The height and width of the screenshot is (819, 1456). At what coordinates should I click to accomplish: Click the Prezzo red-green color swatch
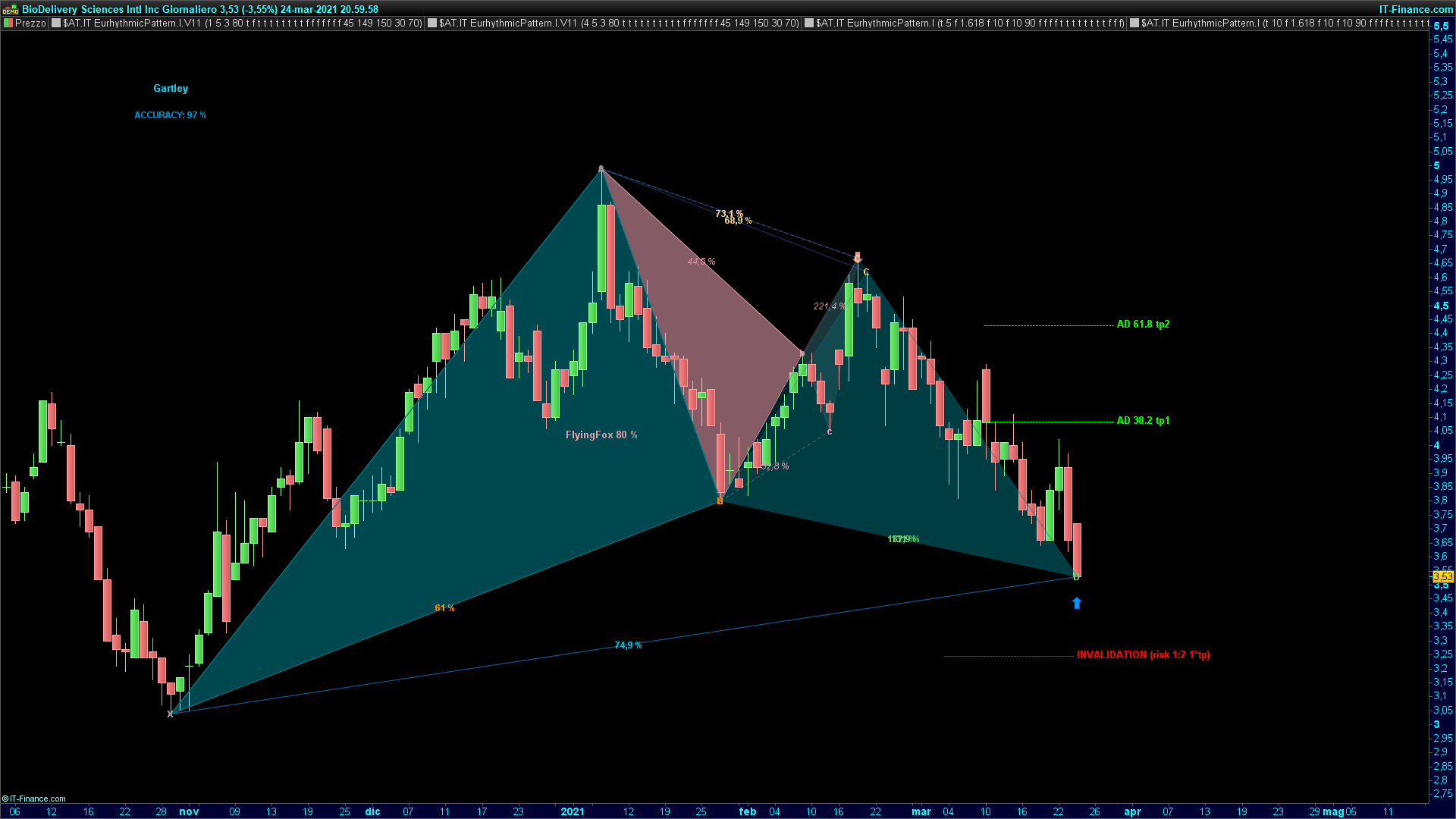[8, 23]
